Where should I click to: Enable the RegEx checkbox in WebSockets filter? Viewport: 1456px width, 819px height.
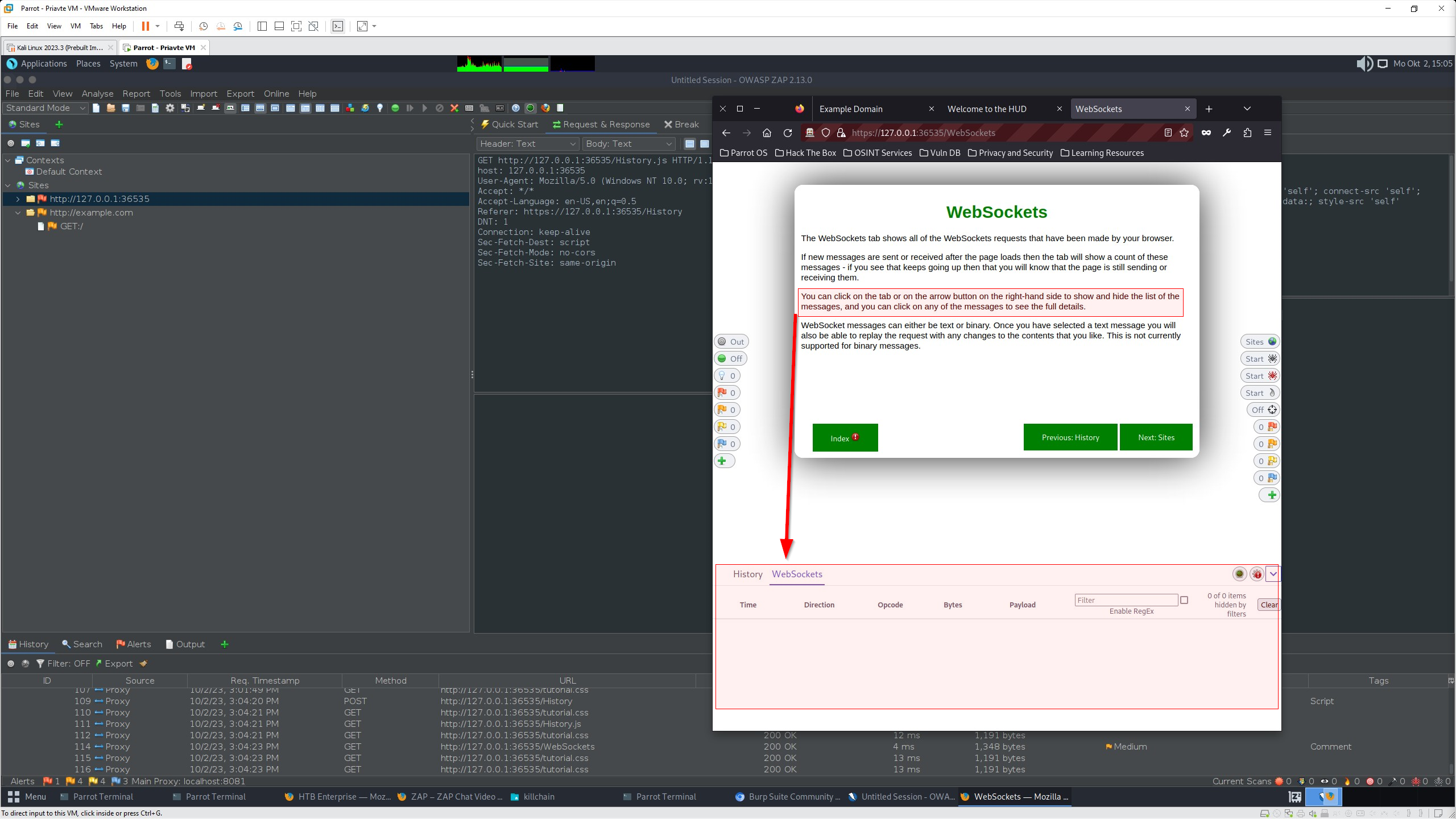tap(1184, 600)
